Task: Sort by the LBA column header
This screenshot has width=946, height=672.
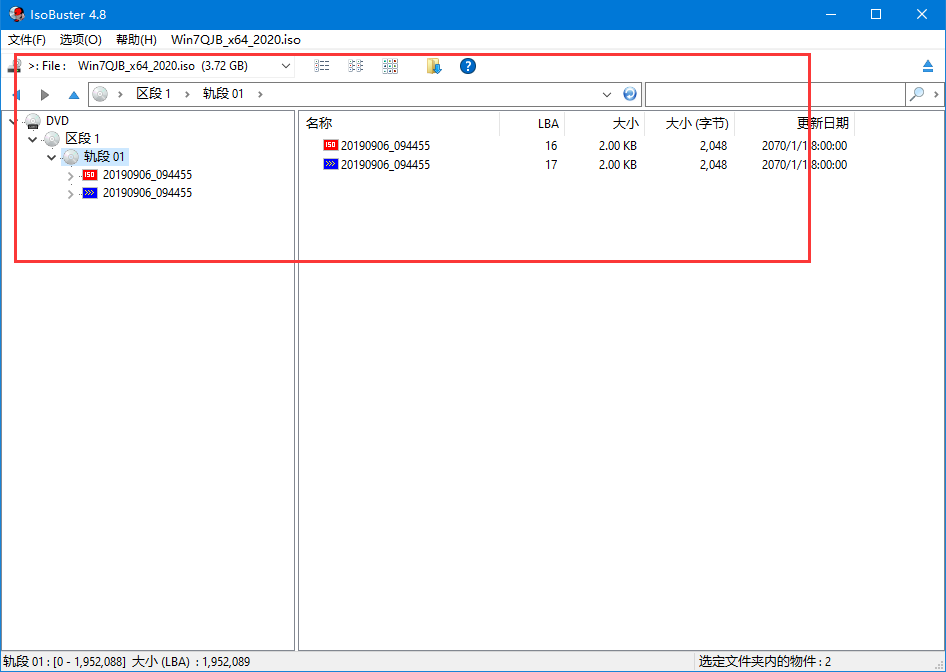Action: (547, 124)
